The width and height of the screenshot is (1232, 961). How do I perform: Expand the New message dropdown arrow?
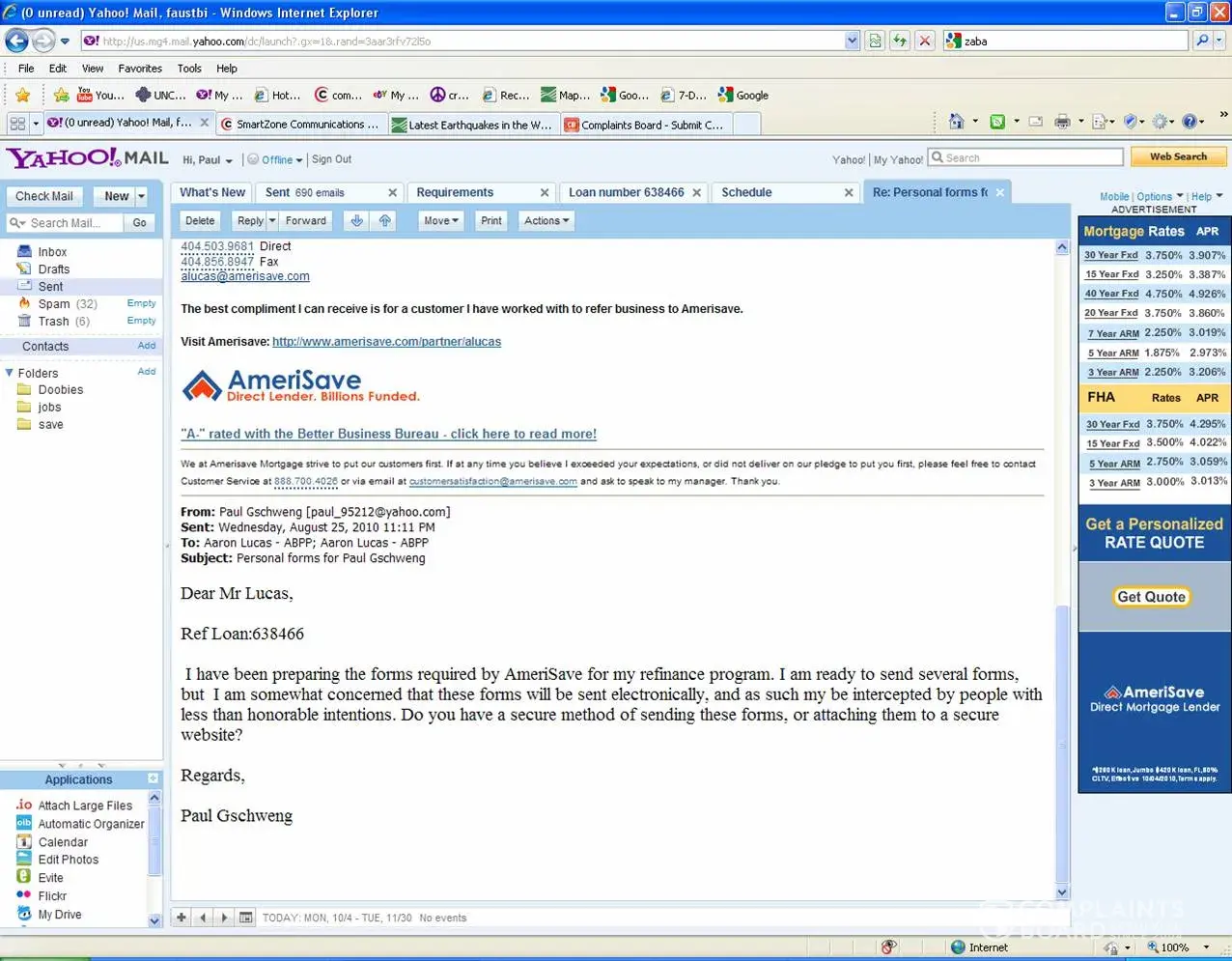[141, 196]
